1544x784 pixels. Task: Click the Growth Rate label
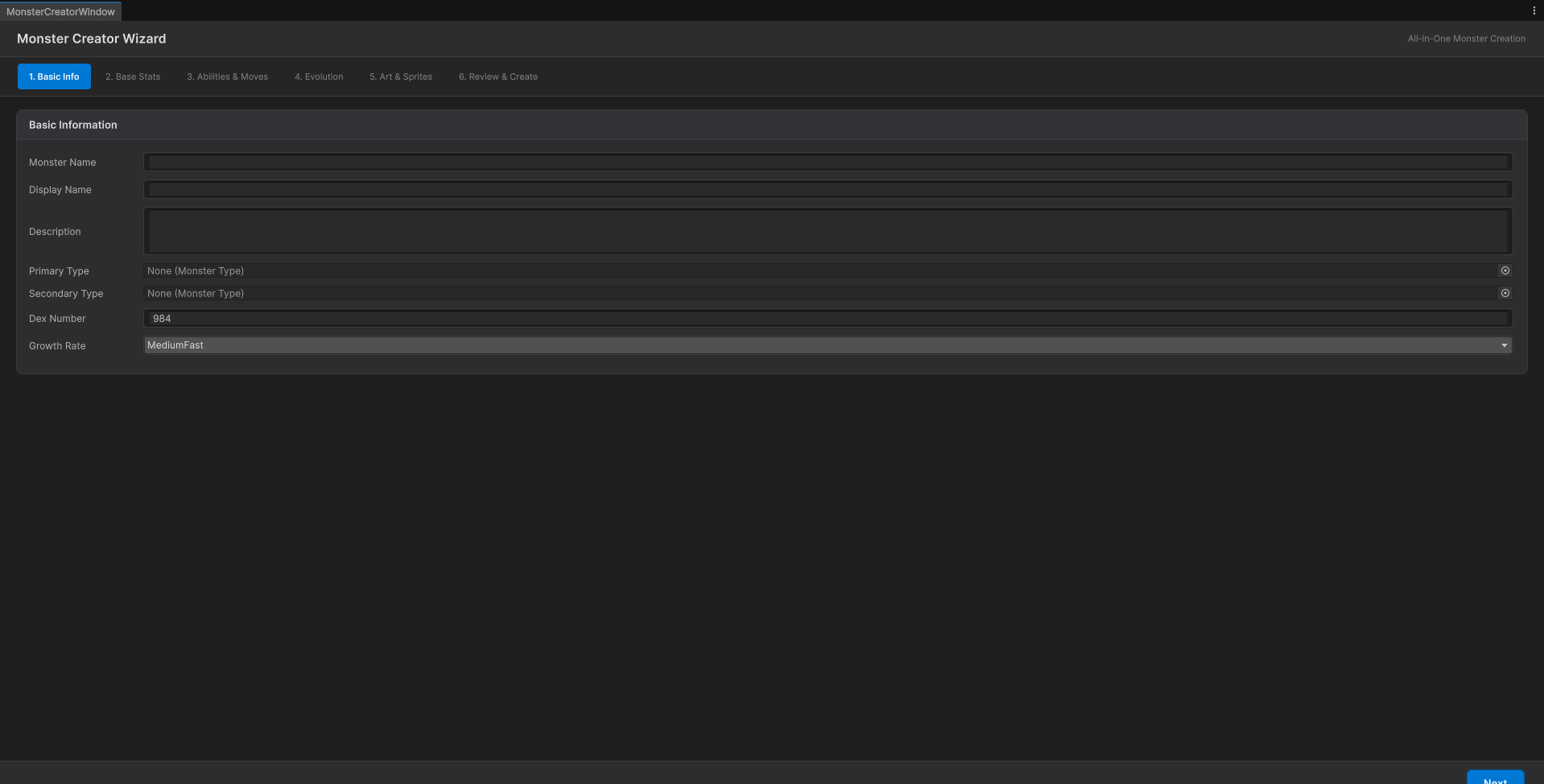coord(57,346)
